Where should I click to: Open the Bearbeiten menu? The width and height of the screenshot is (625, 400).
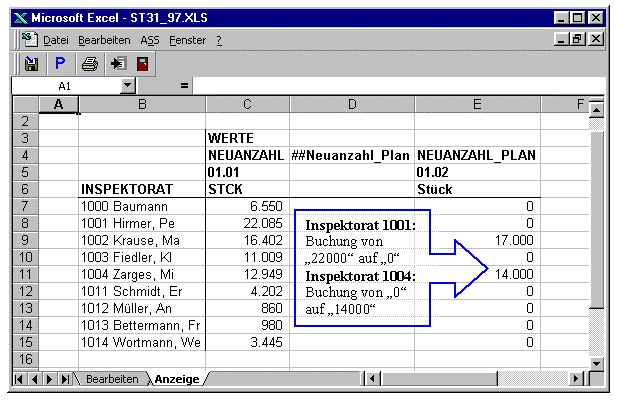click(105, 39)
